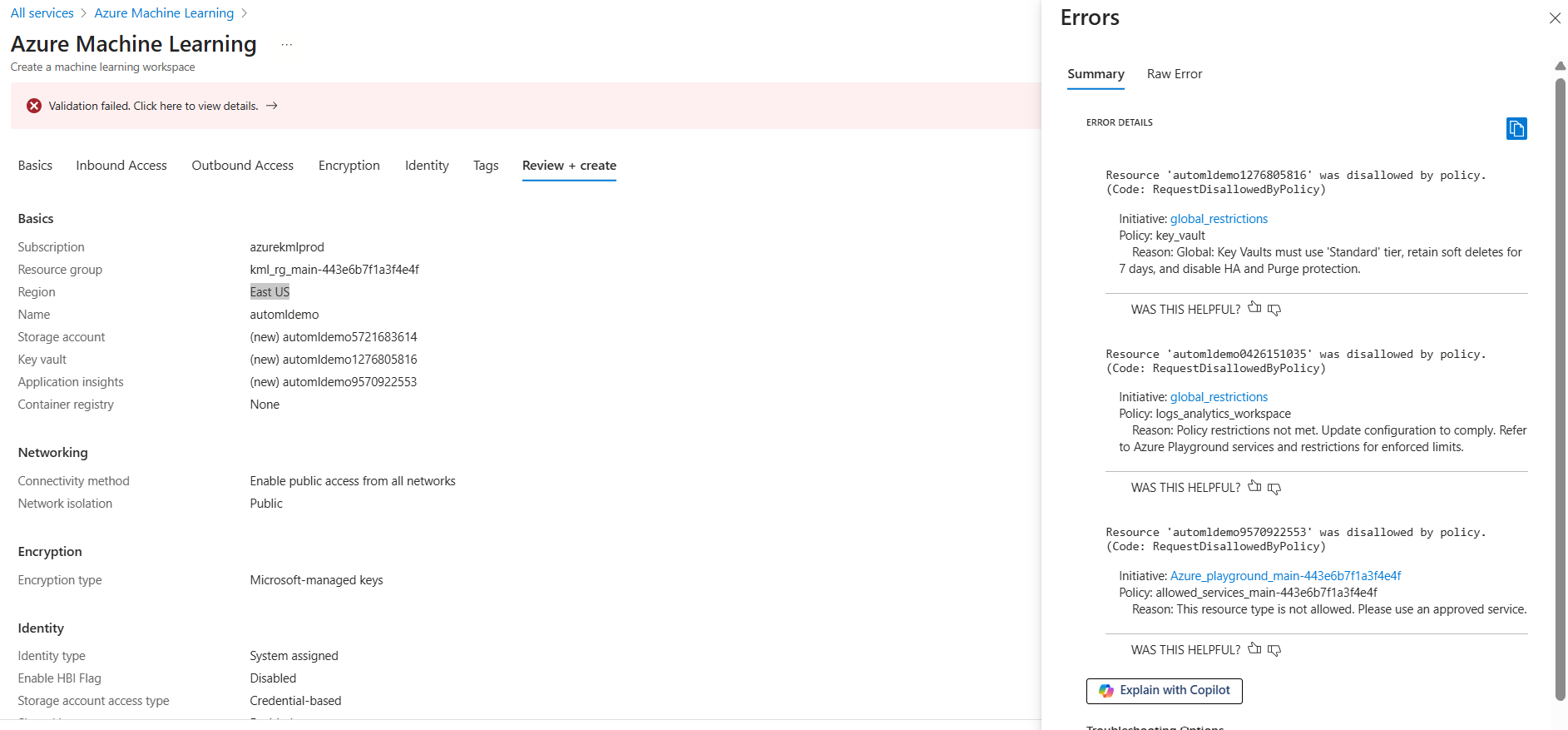Click the resource group value kml_rg_main-443e6b7f1a3f4e4f
1568x730 pixels.
click(x=334, y=270)
